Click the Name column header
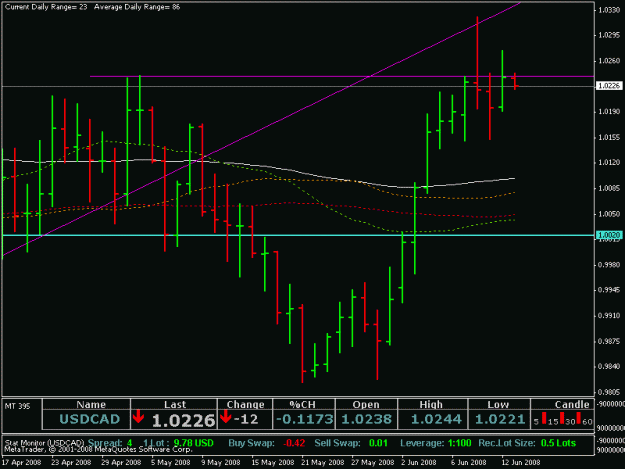The image size is (625, 469). (x=91, y=404)
